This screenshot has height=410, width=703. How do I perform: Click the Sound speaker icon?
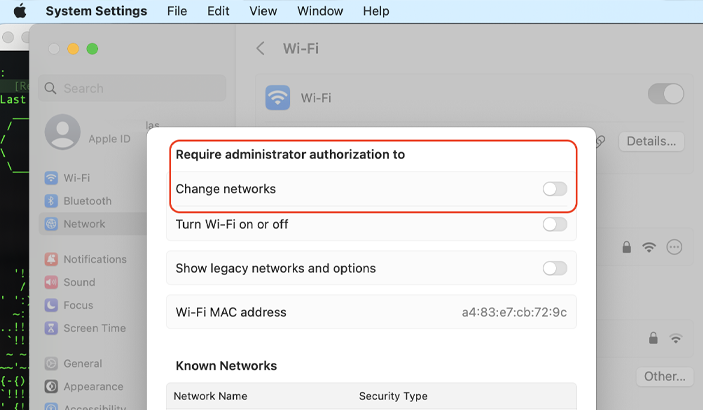(51, 282)
